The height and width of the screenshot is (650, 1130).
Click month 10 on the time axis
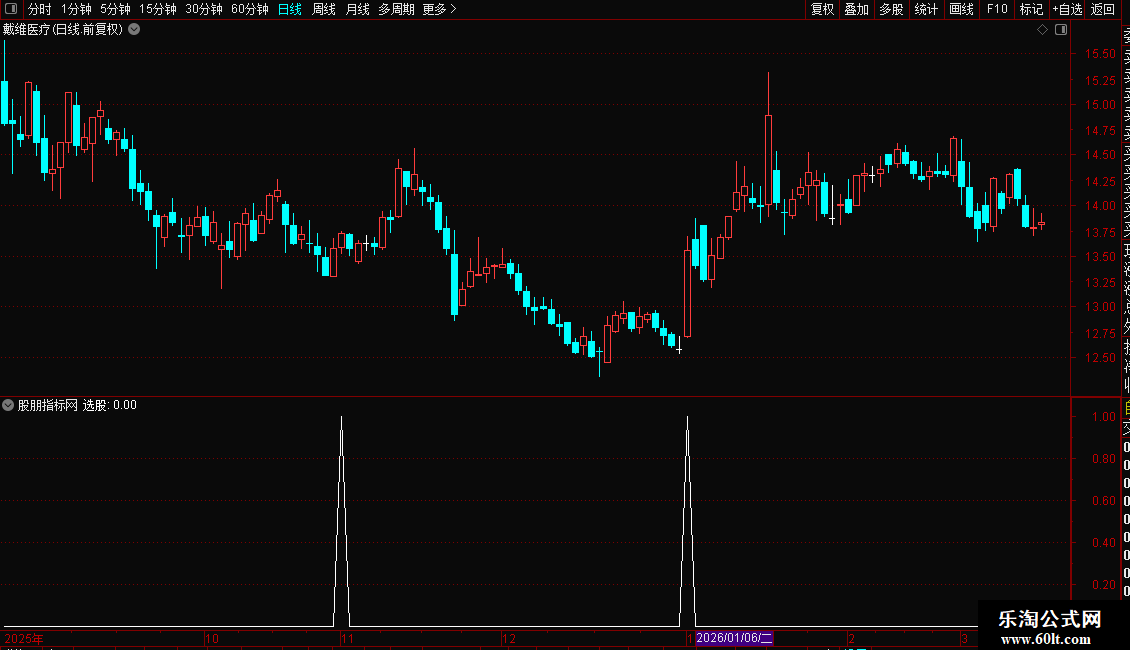pos(212,638)
